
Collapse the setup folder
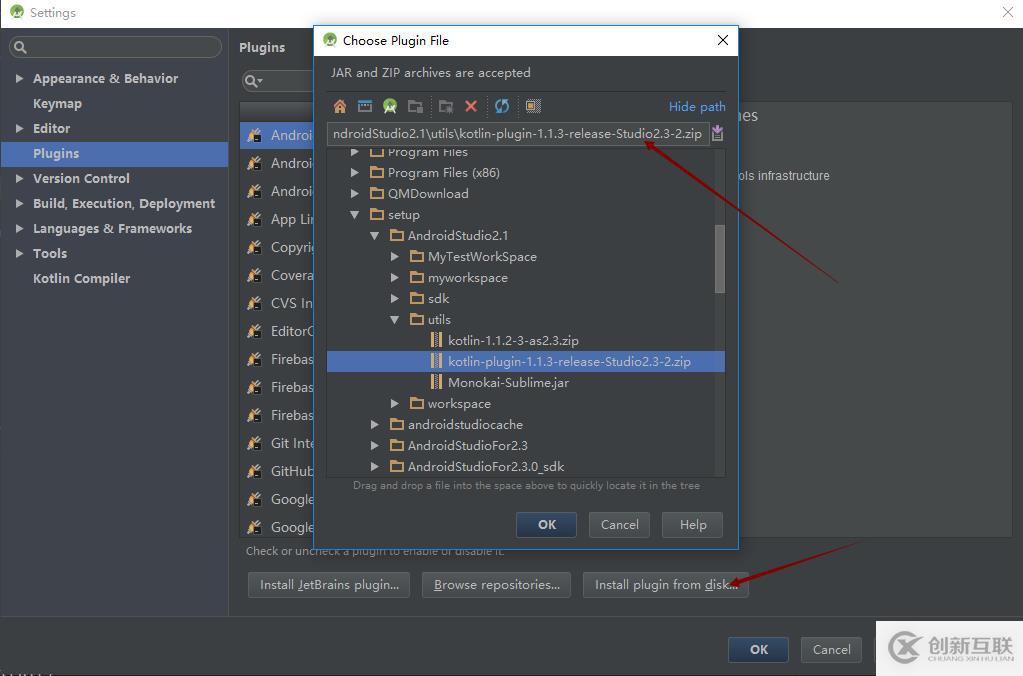pyautogui.click(x=355, y=214)
